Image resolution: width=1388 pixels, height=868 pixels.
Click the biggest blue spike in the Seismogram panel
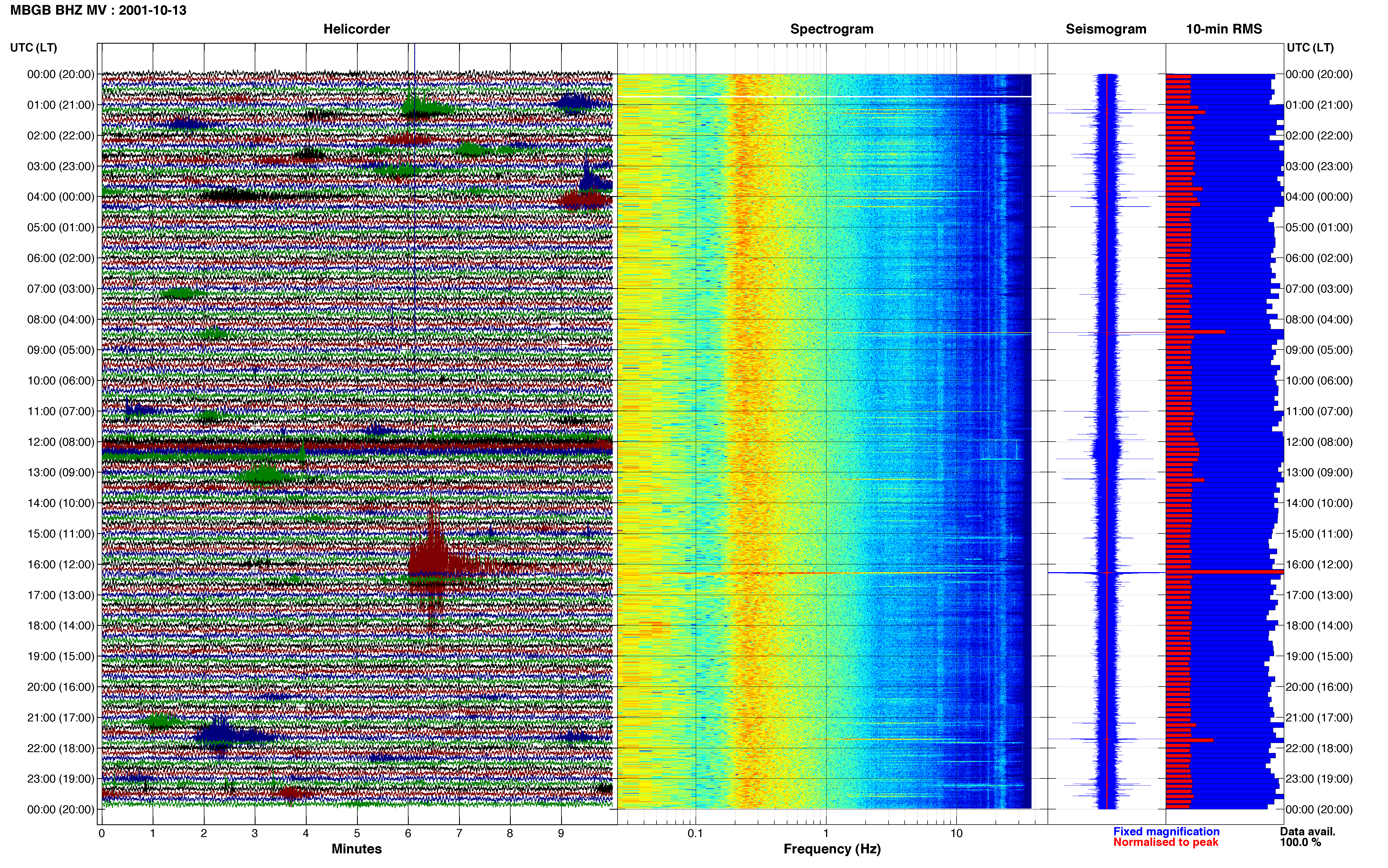click(1107, 573)
